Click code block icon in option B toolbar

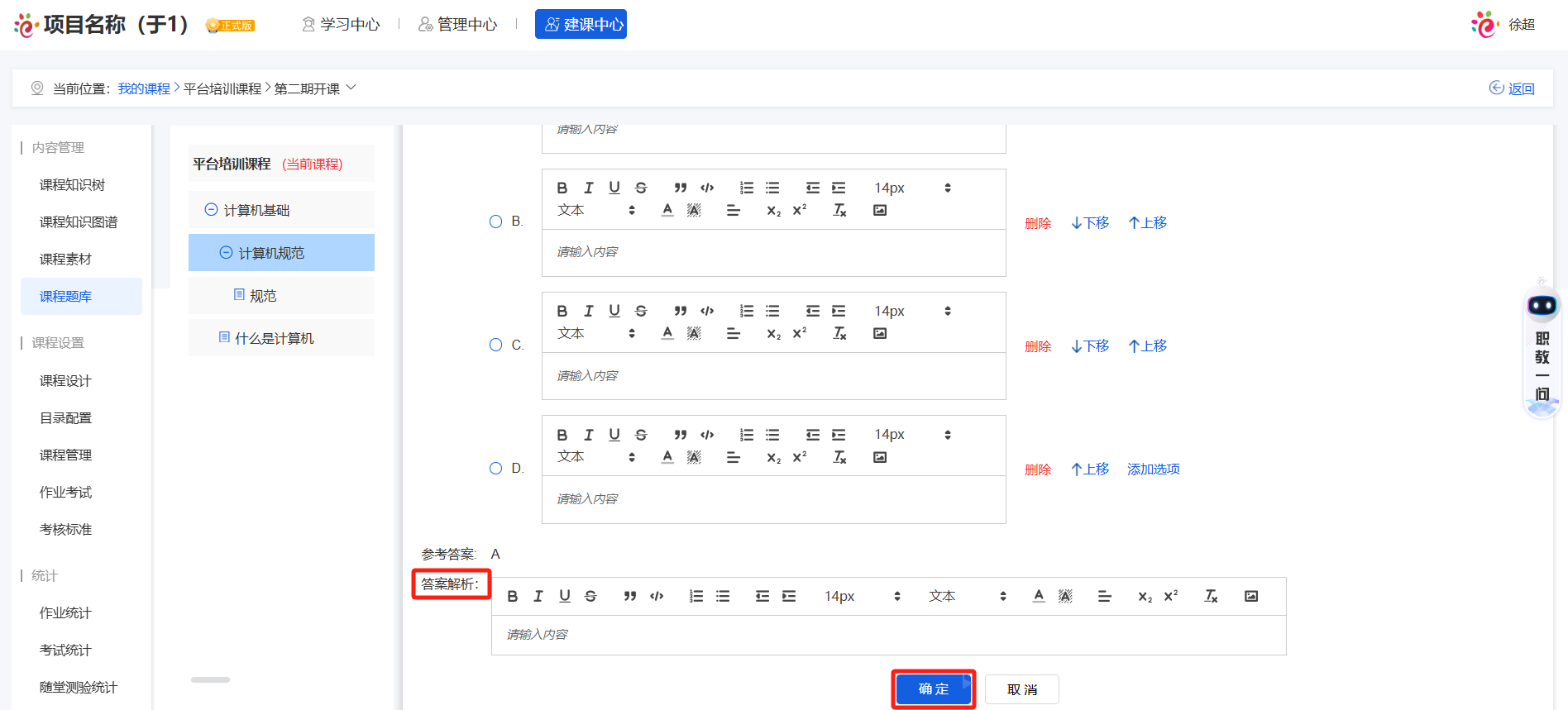(707, 188)
